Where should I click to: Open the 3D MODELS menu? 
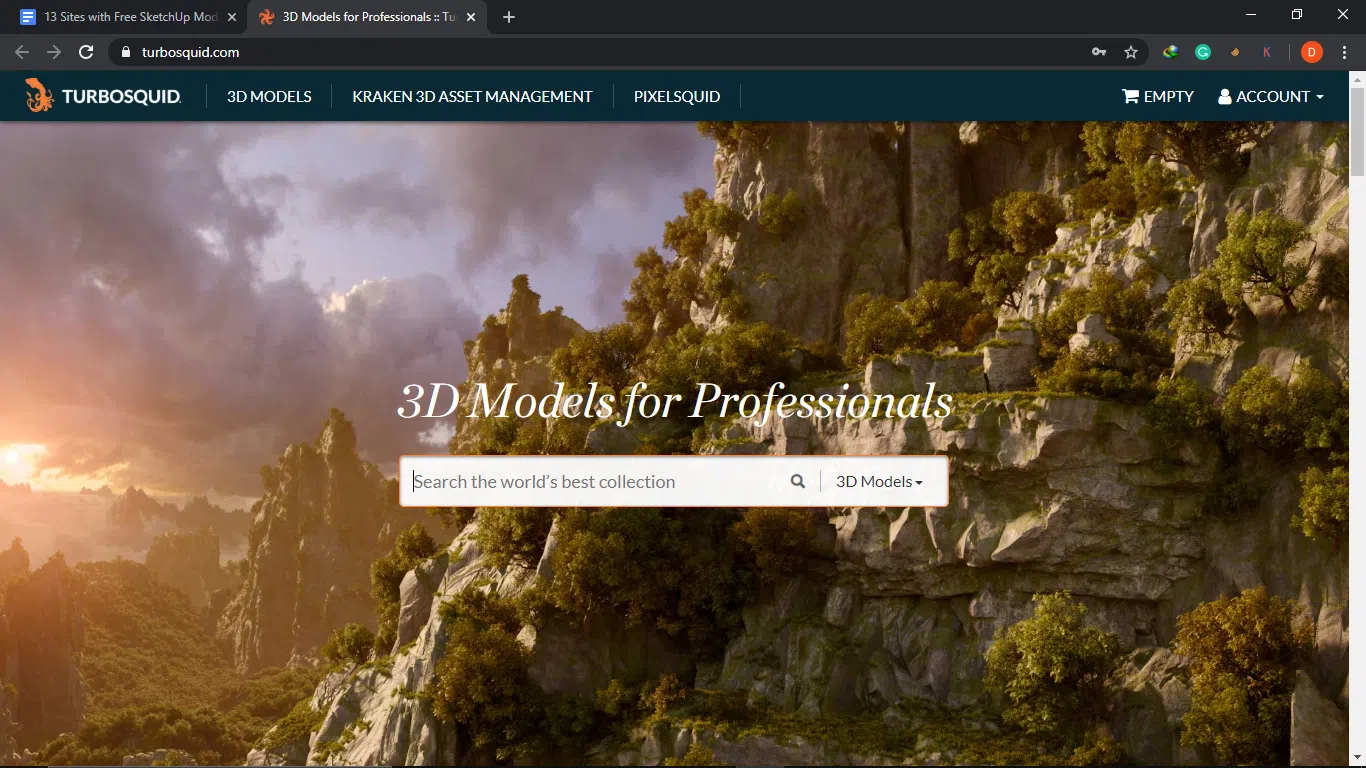point(269,96)
